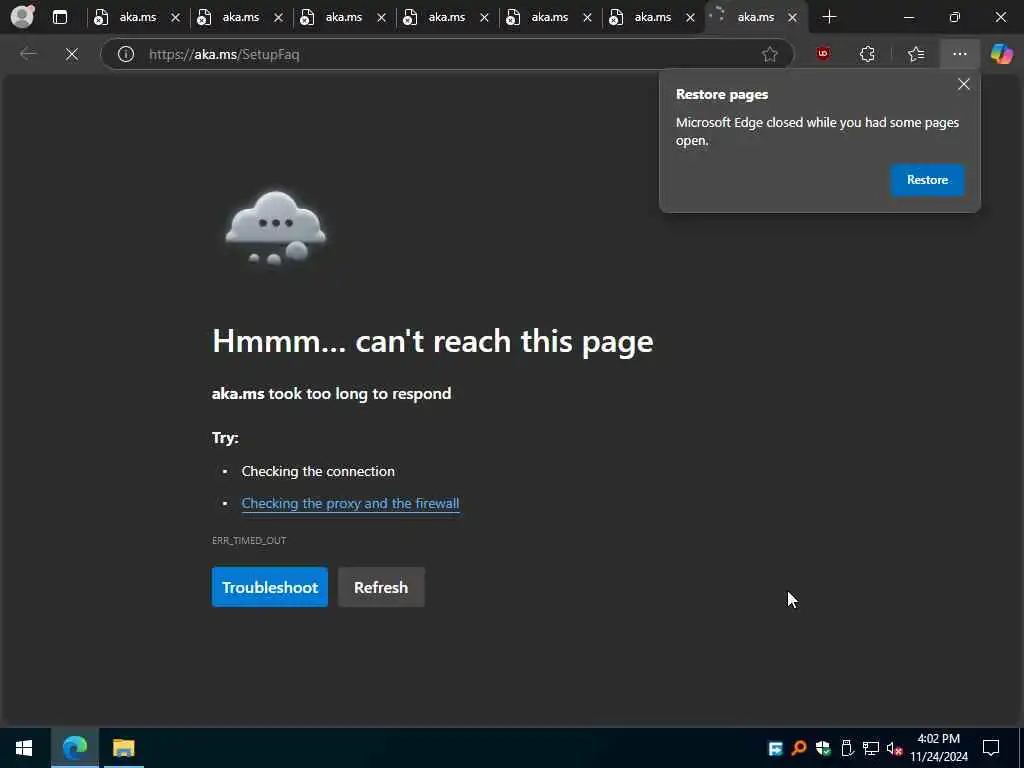The height and width of the screenshot is (768, 1024).
Task: Open the Edge profile avatar menu
Action: tap(22, 16)
